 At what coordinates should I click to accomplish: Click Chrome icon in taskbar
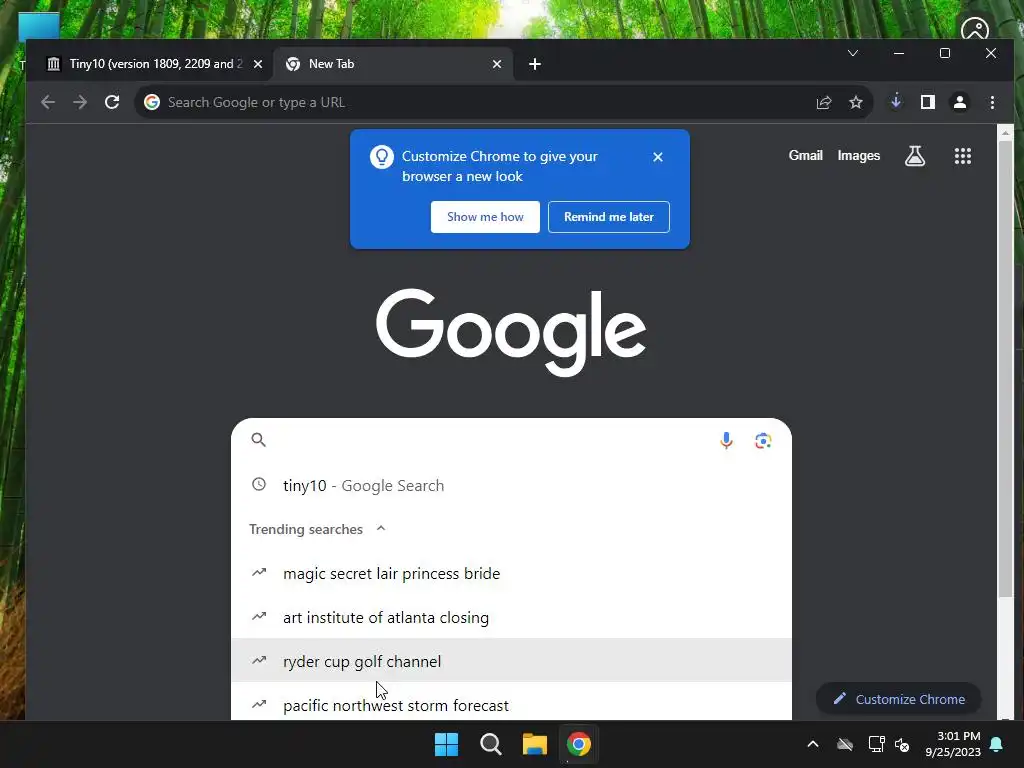579,744
